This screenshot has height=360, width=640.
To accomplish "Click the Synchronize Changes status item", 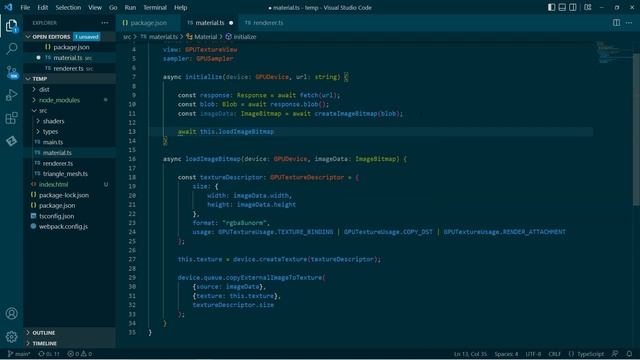I will pyautogui.click(x=49, y=354).
